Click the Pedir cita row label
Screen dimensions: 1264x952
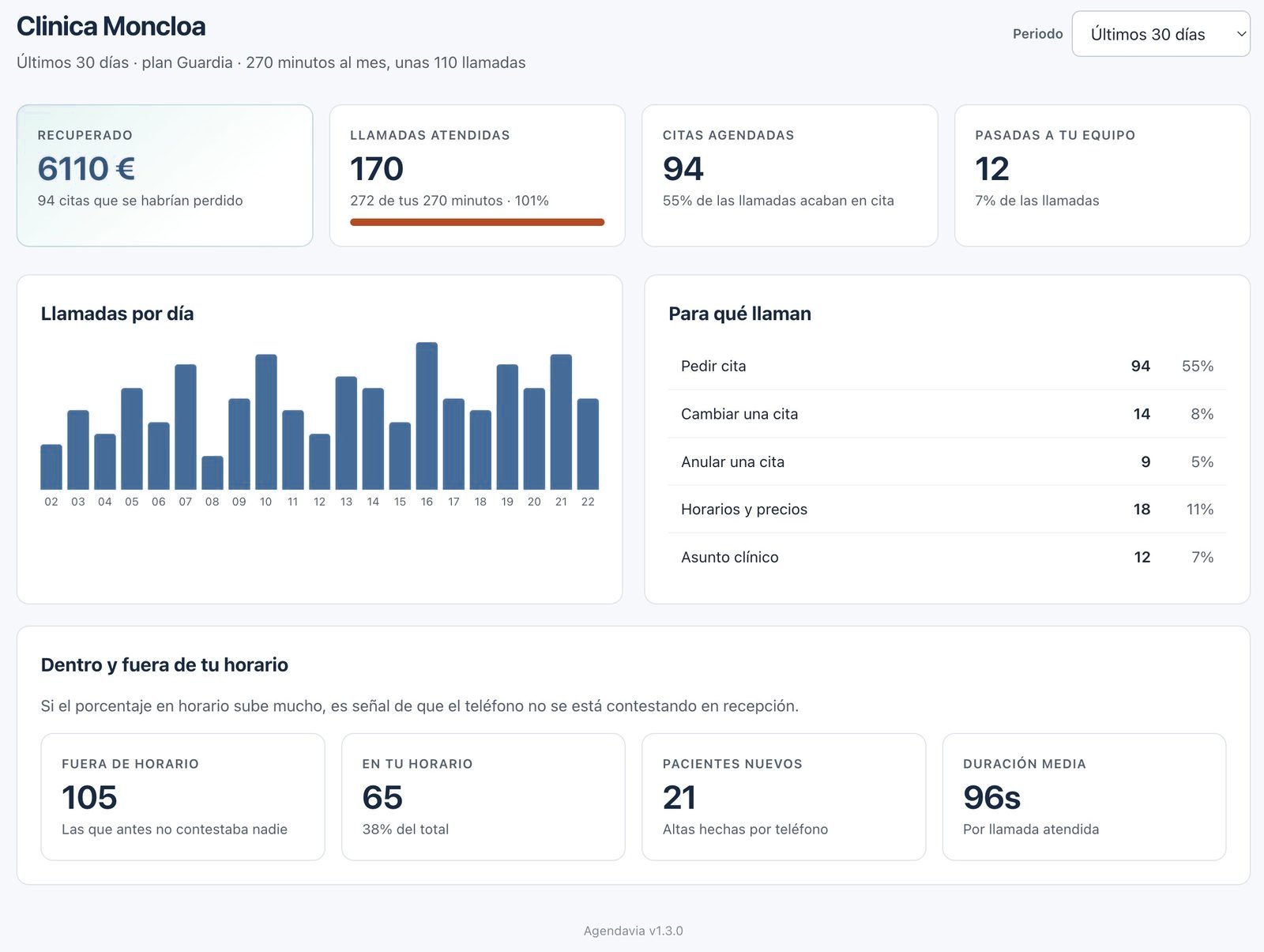(713, 366)
